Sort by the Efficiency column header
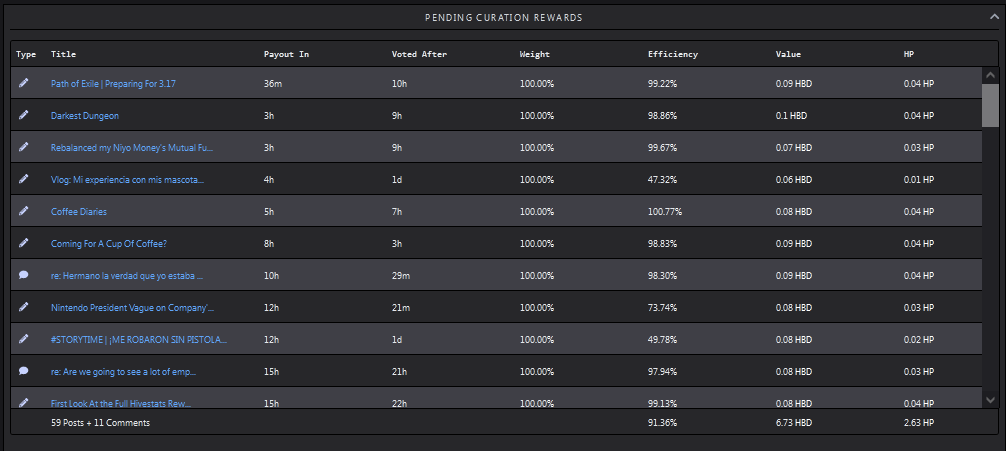The width and height of the screenshot is (1006, 451). coord(672,55)
